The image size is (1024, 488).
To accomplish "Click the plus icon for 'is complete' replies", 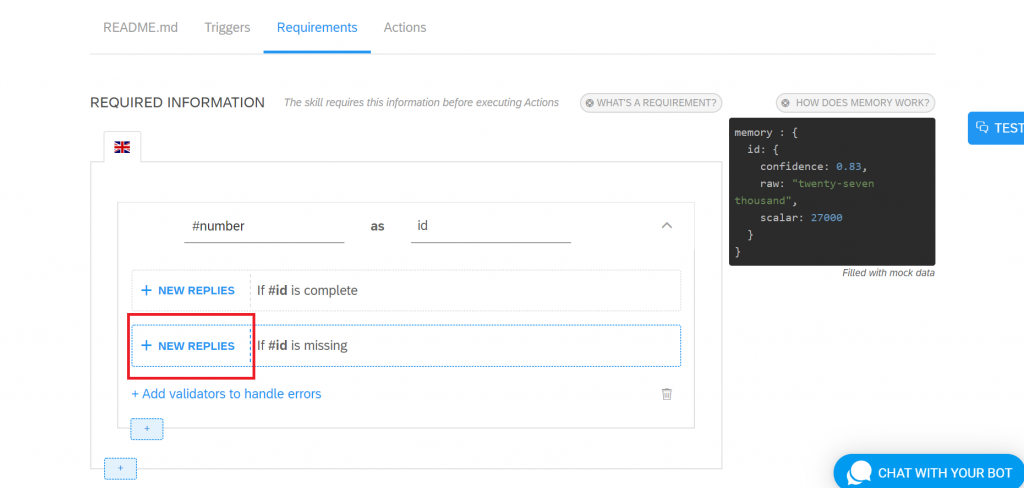I will (x=146, y=290).
